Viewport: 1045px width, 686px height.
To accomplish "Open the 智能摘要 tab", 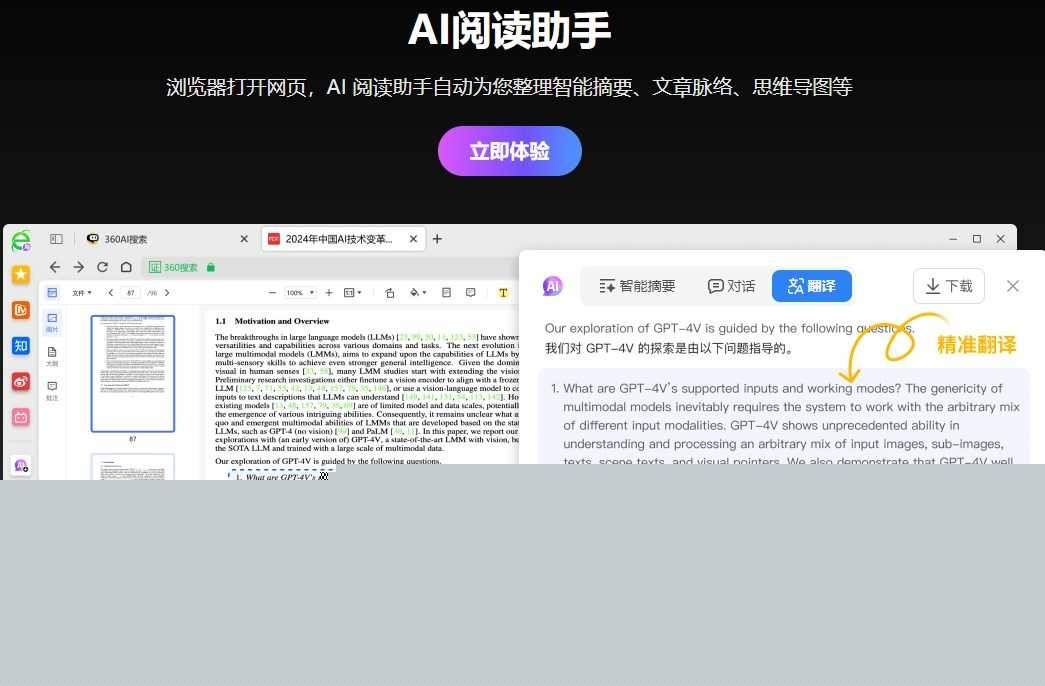I will (x=637, y=286).
